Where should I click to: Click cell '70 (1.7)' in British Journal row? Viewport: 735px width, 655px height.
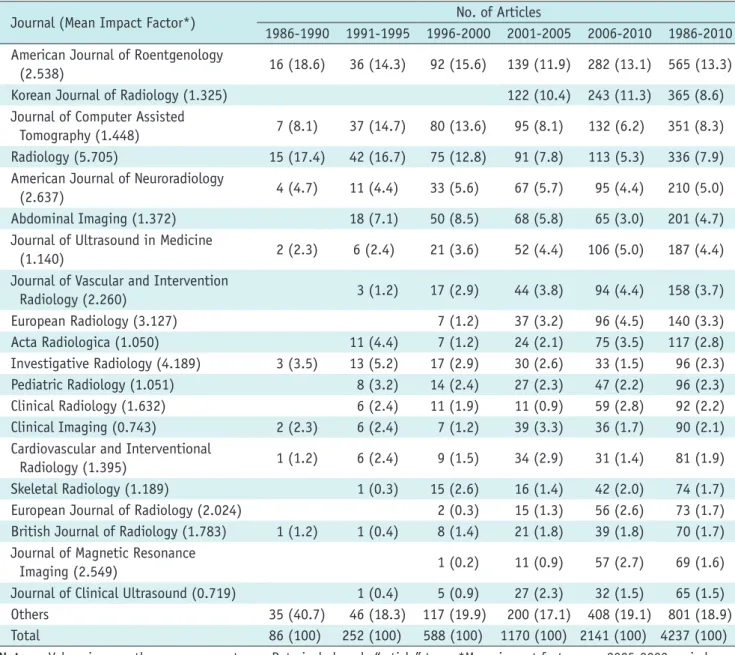click(x=700, y=532)
